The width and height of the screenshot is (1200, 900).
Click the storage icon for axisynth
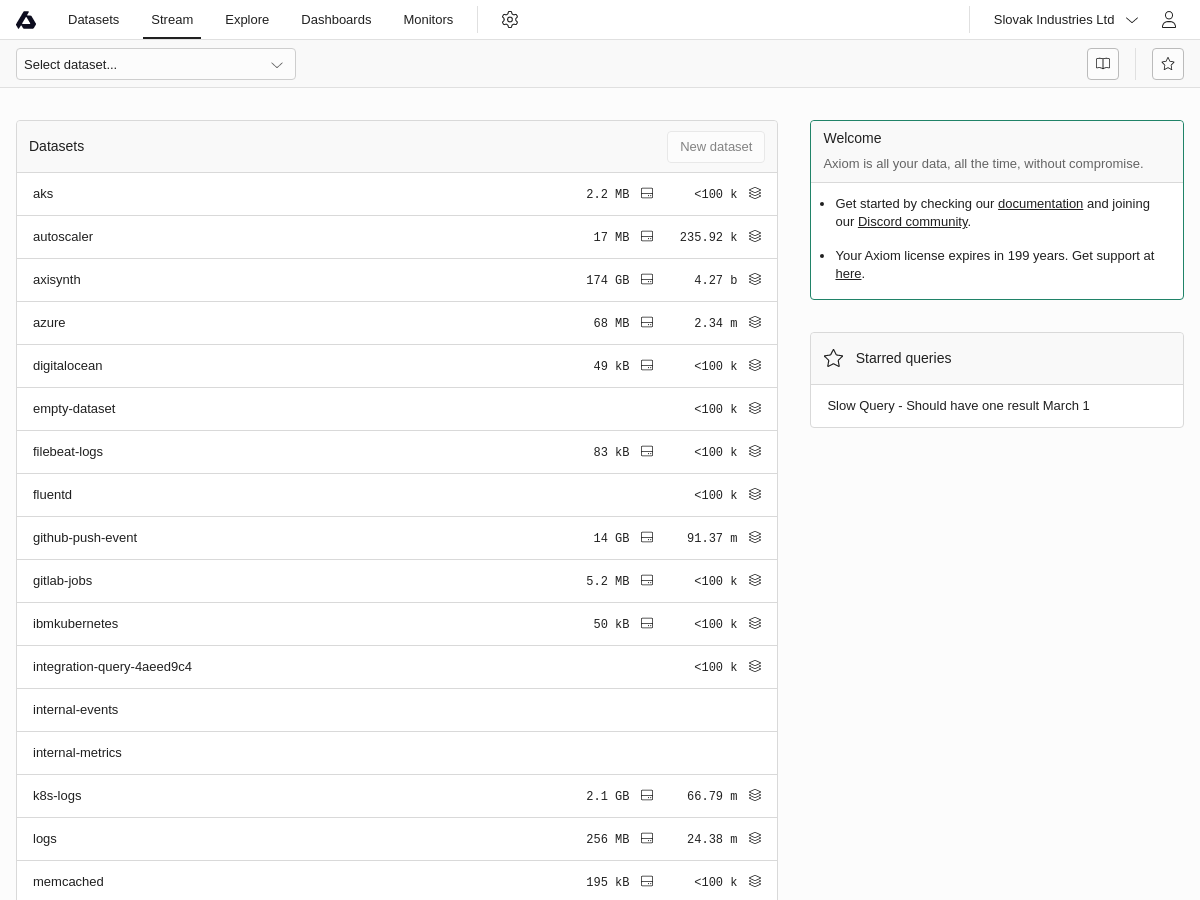[647, 280]
